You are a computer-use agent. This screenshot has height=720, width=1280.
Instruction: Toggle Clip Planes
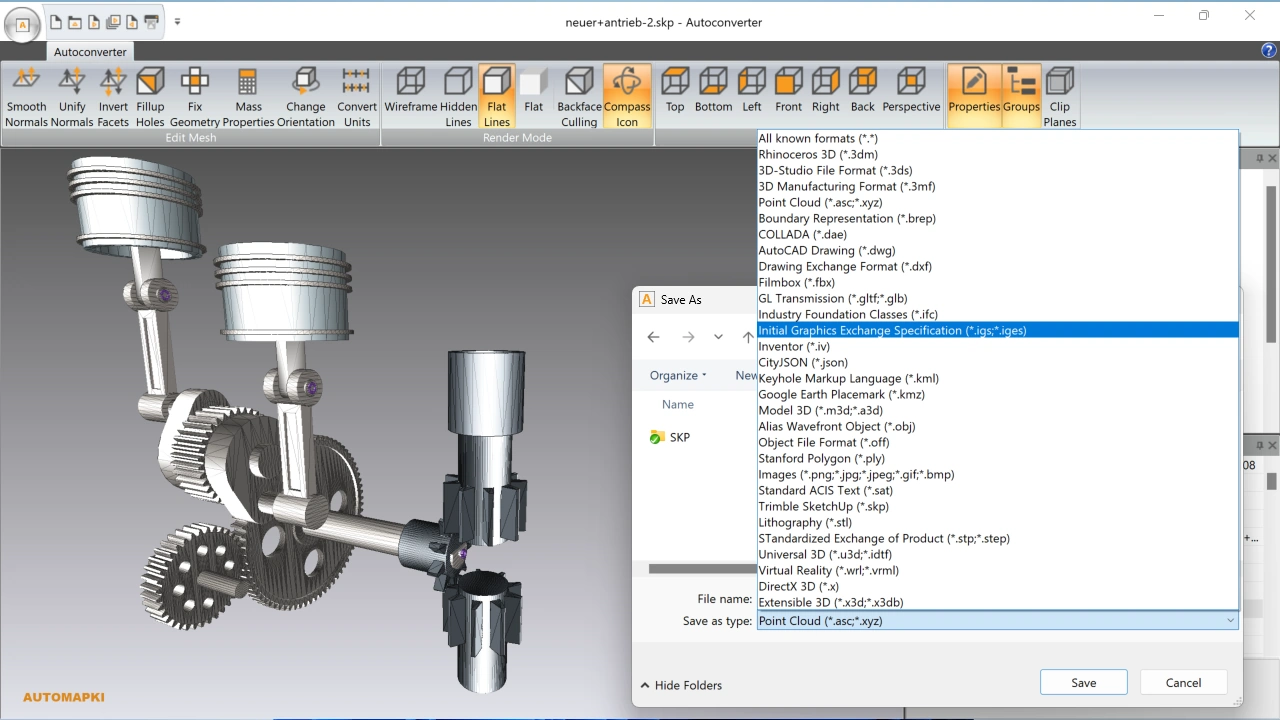pyautogui.click(x=1060, y=97)
